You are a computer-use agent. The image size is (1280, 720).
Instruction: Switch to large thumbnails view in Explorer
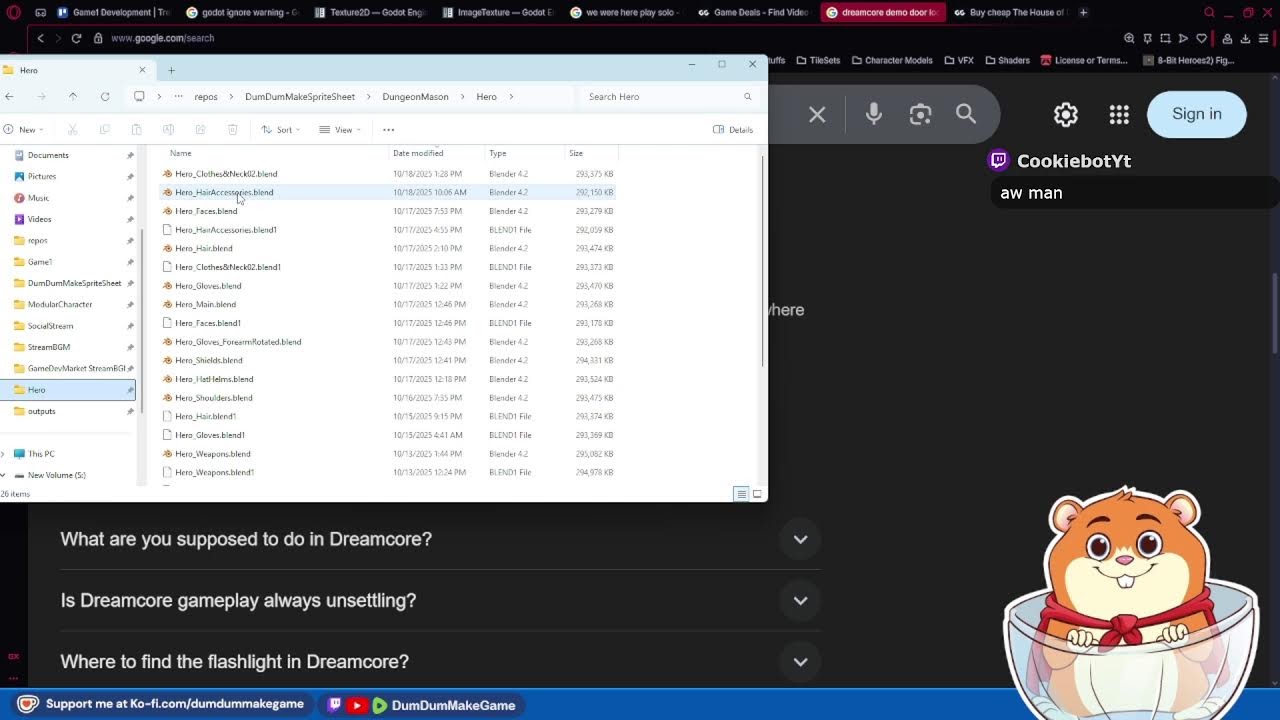[x=757, y=494]
